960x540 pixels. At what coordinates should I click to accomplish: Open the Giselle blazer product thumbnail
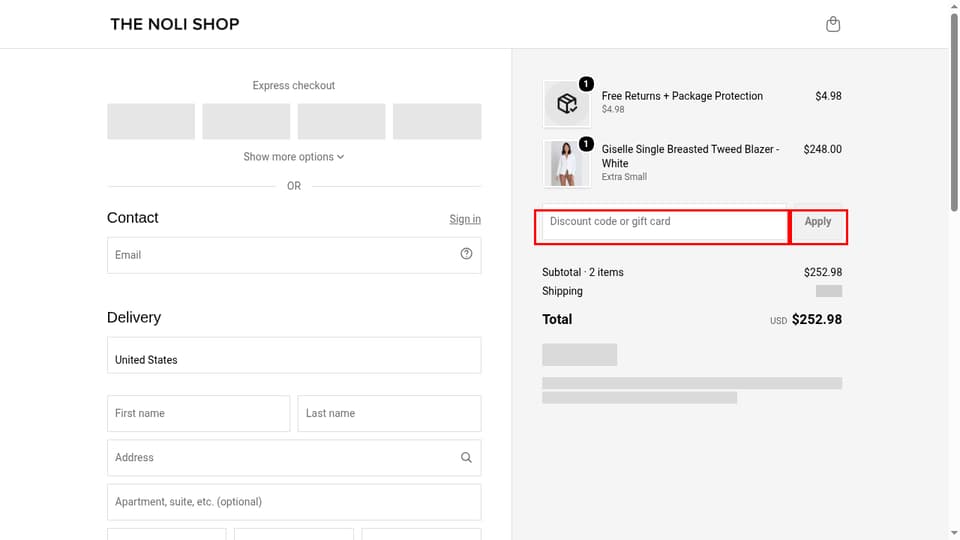(567, 163)
